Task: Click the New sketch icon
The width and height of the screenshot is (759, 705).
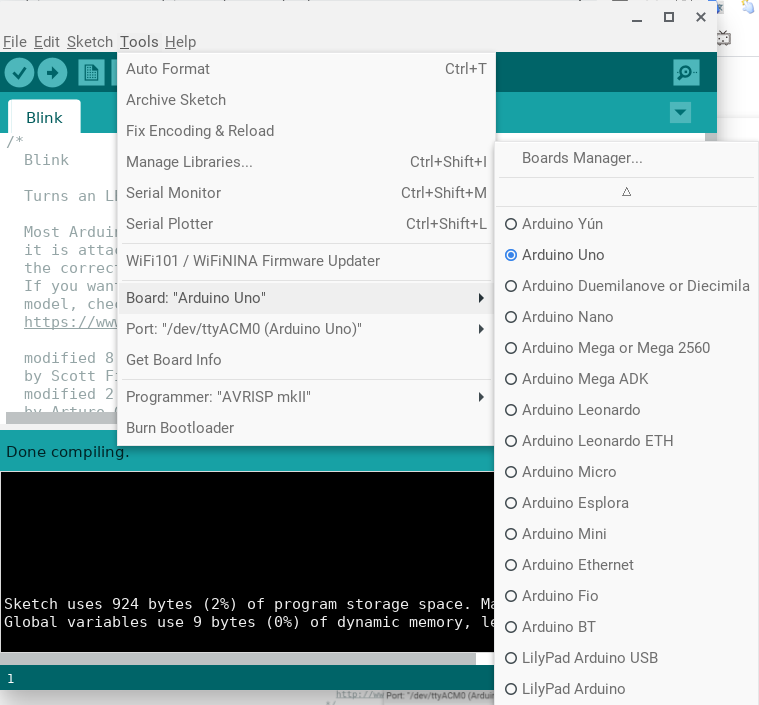Action: (91, 73)
